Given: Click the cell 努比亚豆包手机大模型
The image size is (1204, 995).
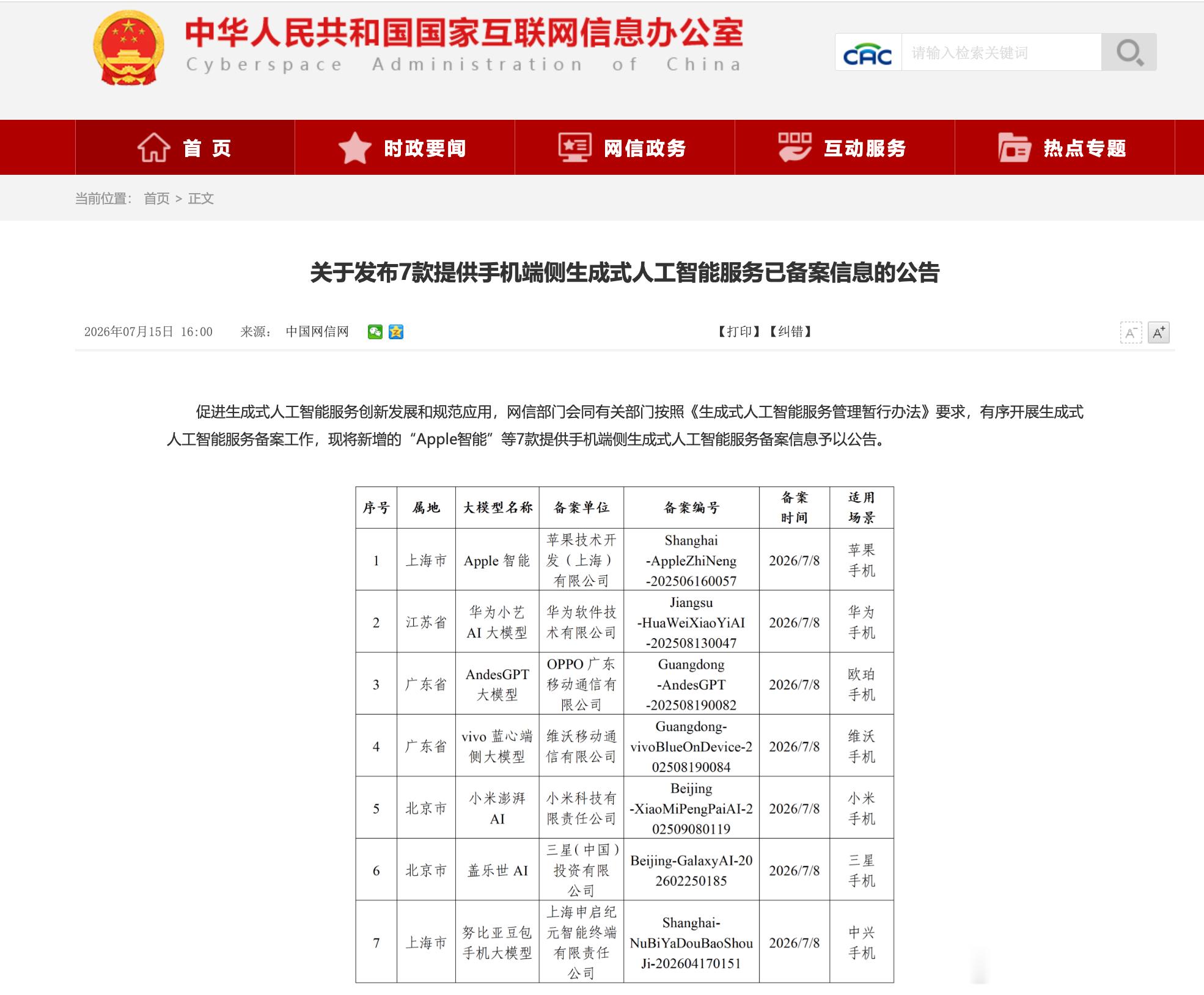Looking at the screenshot, I should click(x=497, y=942).
